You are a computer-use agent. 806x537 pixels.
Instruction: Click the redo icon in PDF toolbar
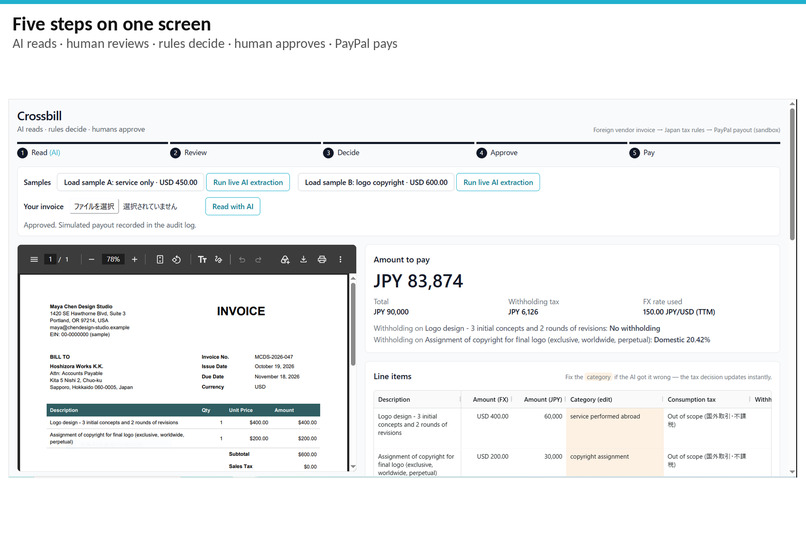[258, 260]
